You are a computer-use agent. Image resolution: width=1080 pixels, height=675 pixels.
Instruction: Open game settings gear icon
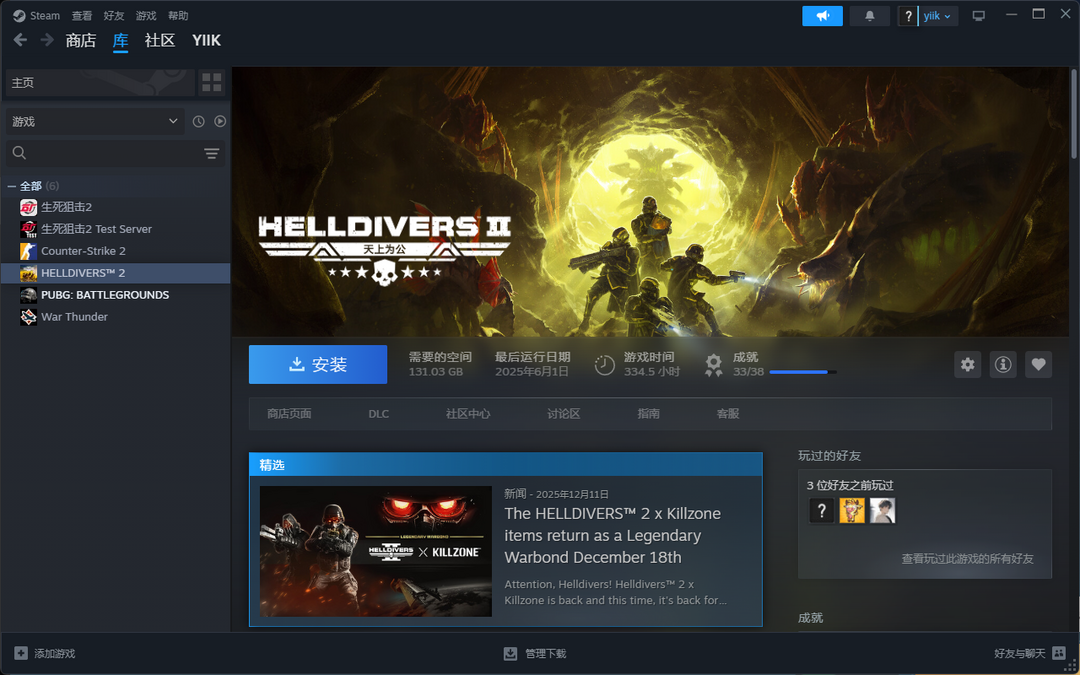point(967,365)
